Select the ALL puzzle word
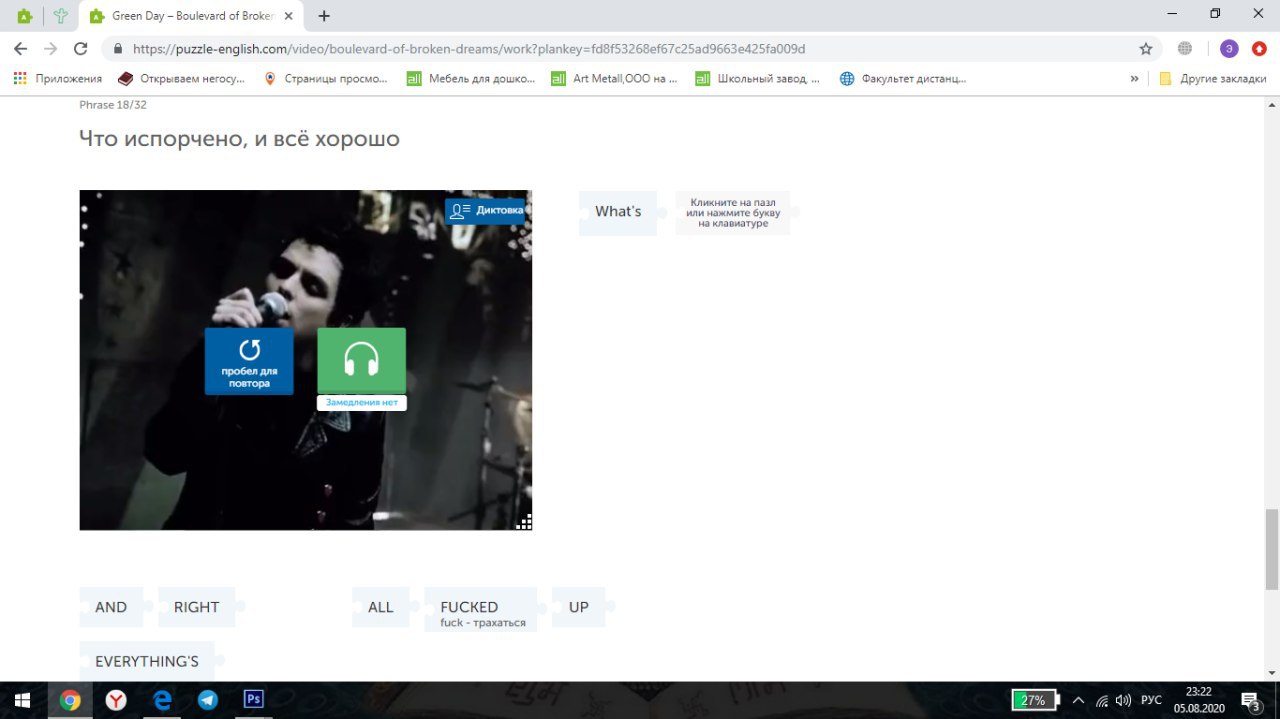The height and width of the screenshot is (719, 1280). click(x=380, y=607)
